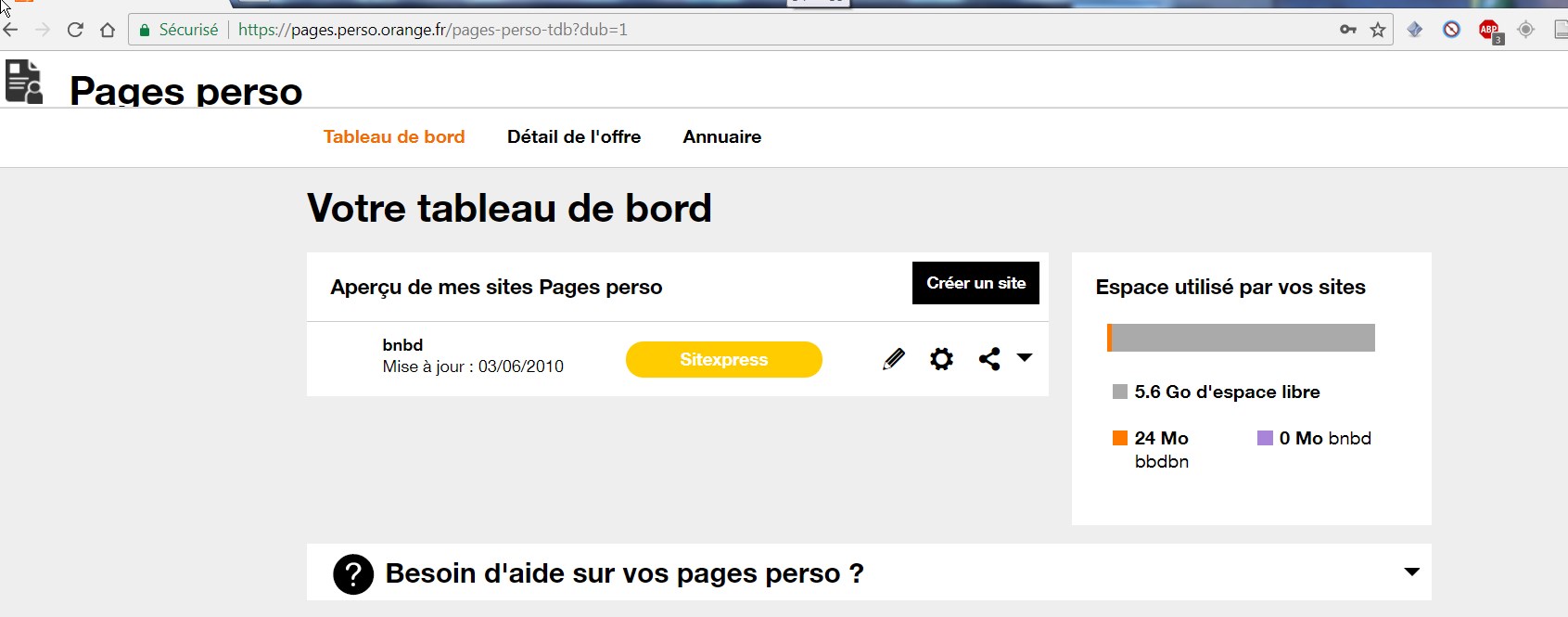
Task: Expand the bnbd site options dropdown arrow
Action: (x=1025, y=357)
